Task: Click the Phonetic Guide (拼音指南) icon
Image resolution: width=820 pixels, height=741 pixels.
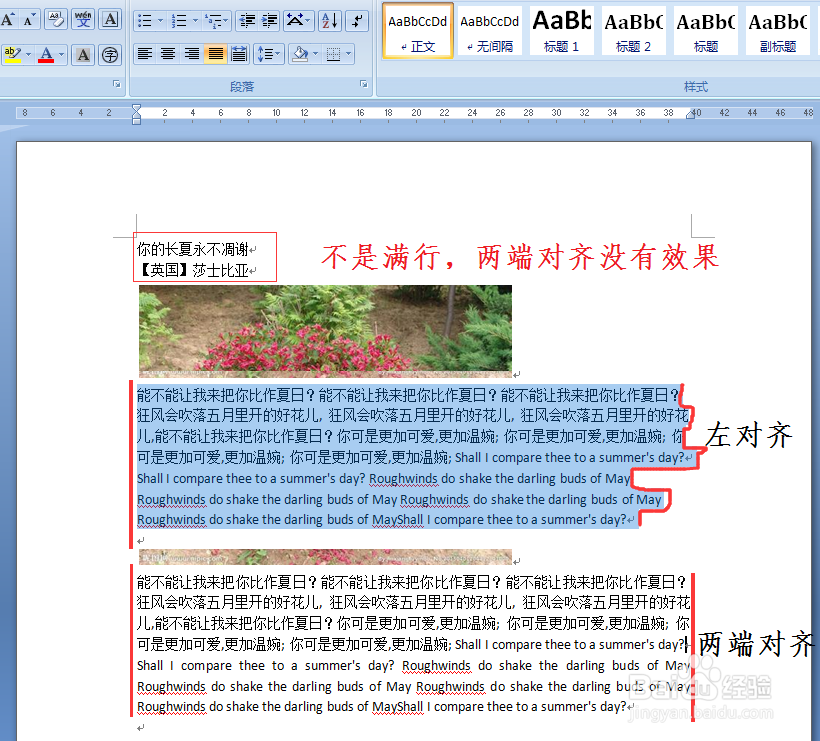Action: click(x=83, y=18)
